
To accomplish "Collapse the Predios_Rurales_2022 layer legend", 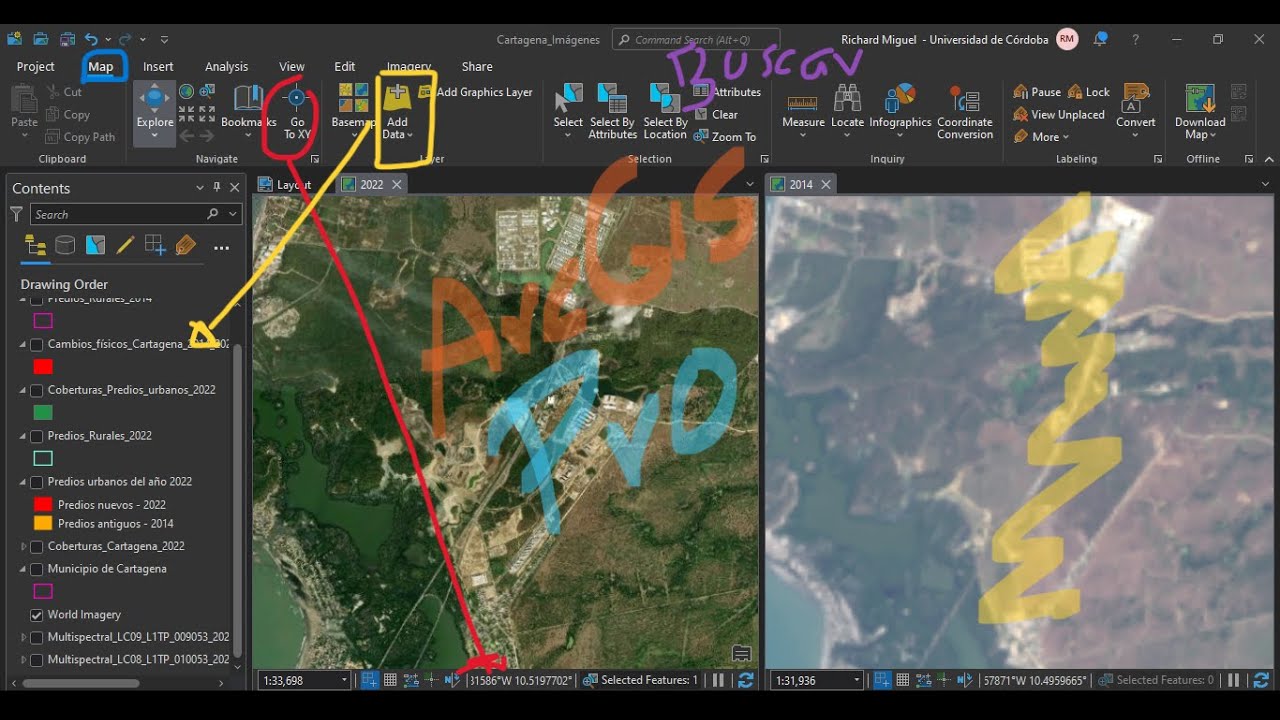I will 24,436.
